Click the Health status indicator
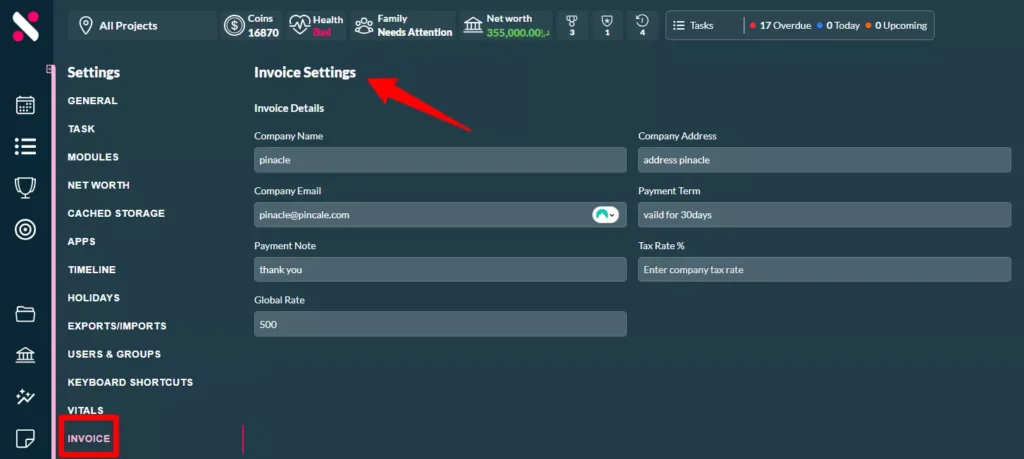Image resolution: width=1024 pixels, height=459 pixels. coord(316,25)
